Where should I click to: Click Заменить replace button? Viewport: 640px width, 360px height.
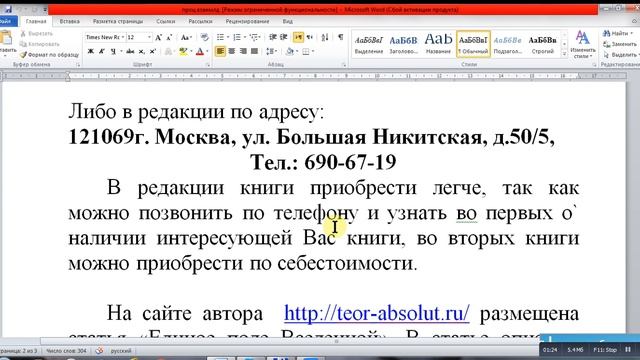coord(620,44)
